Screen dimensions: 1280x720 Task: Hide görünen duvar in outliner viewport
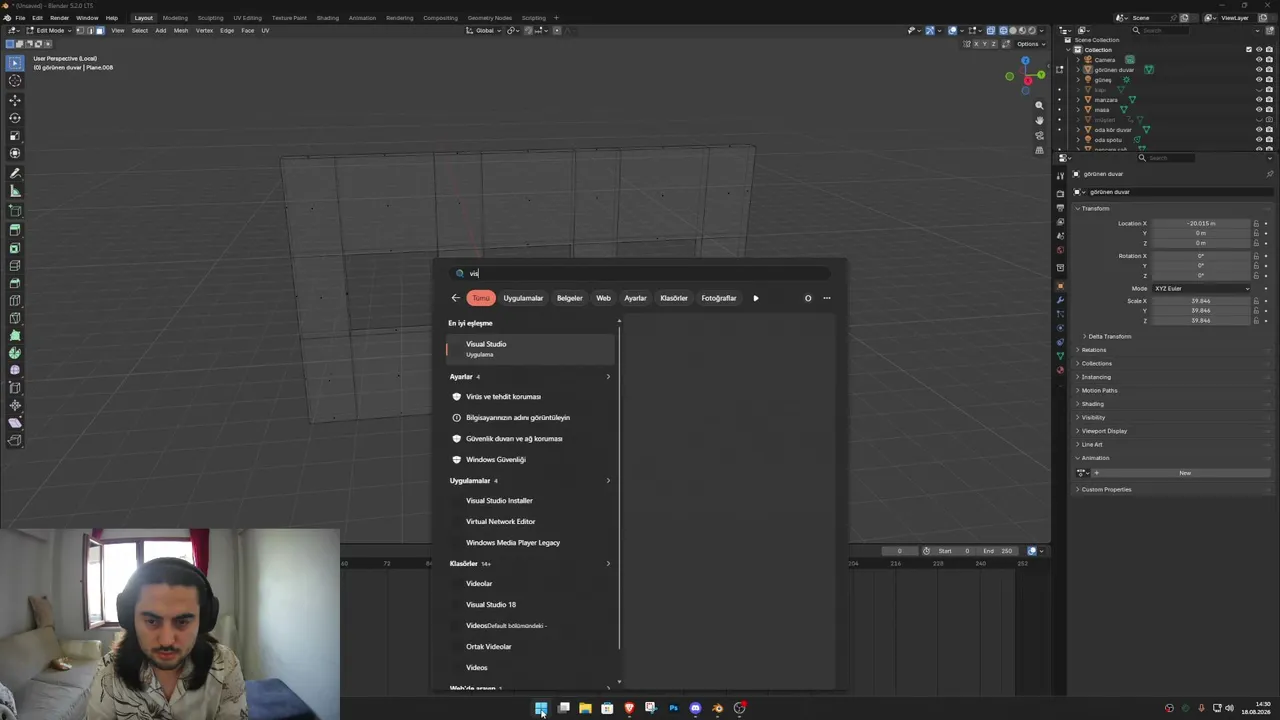click(1258, 70)
